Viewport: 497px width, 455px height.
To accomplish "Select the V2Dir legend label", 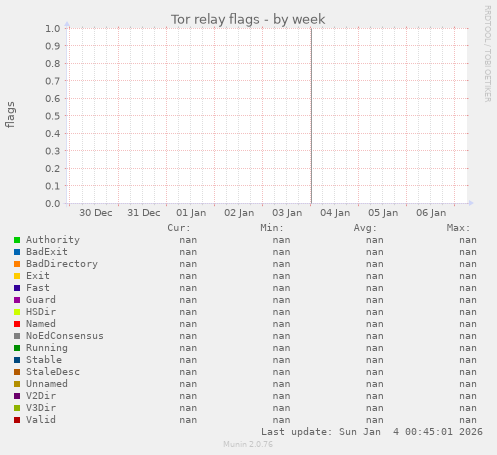I will [41, 396].
